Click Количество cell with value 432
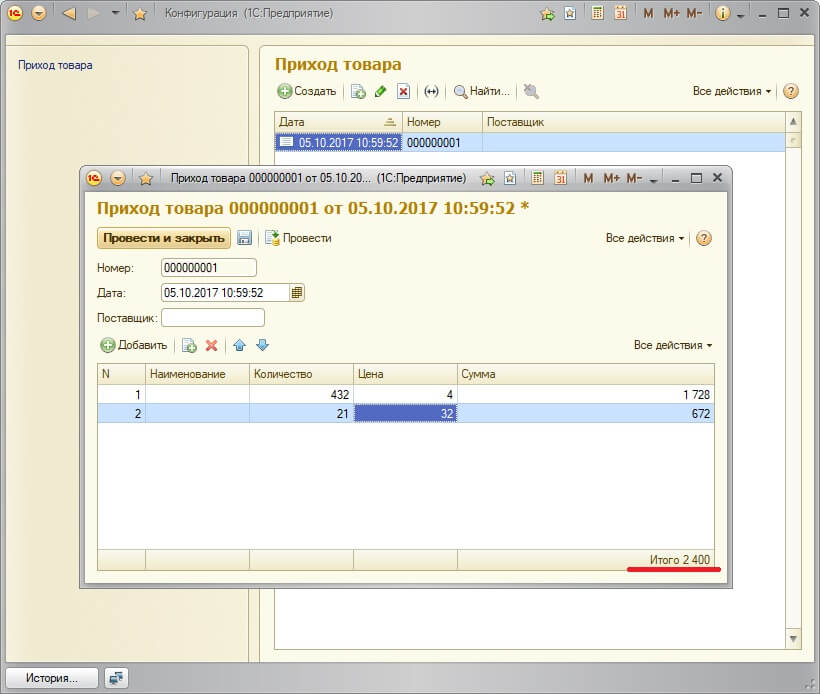 click(301, 394)
